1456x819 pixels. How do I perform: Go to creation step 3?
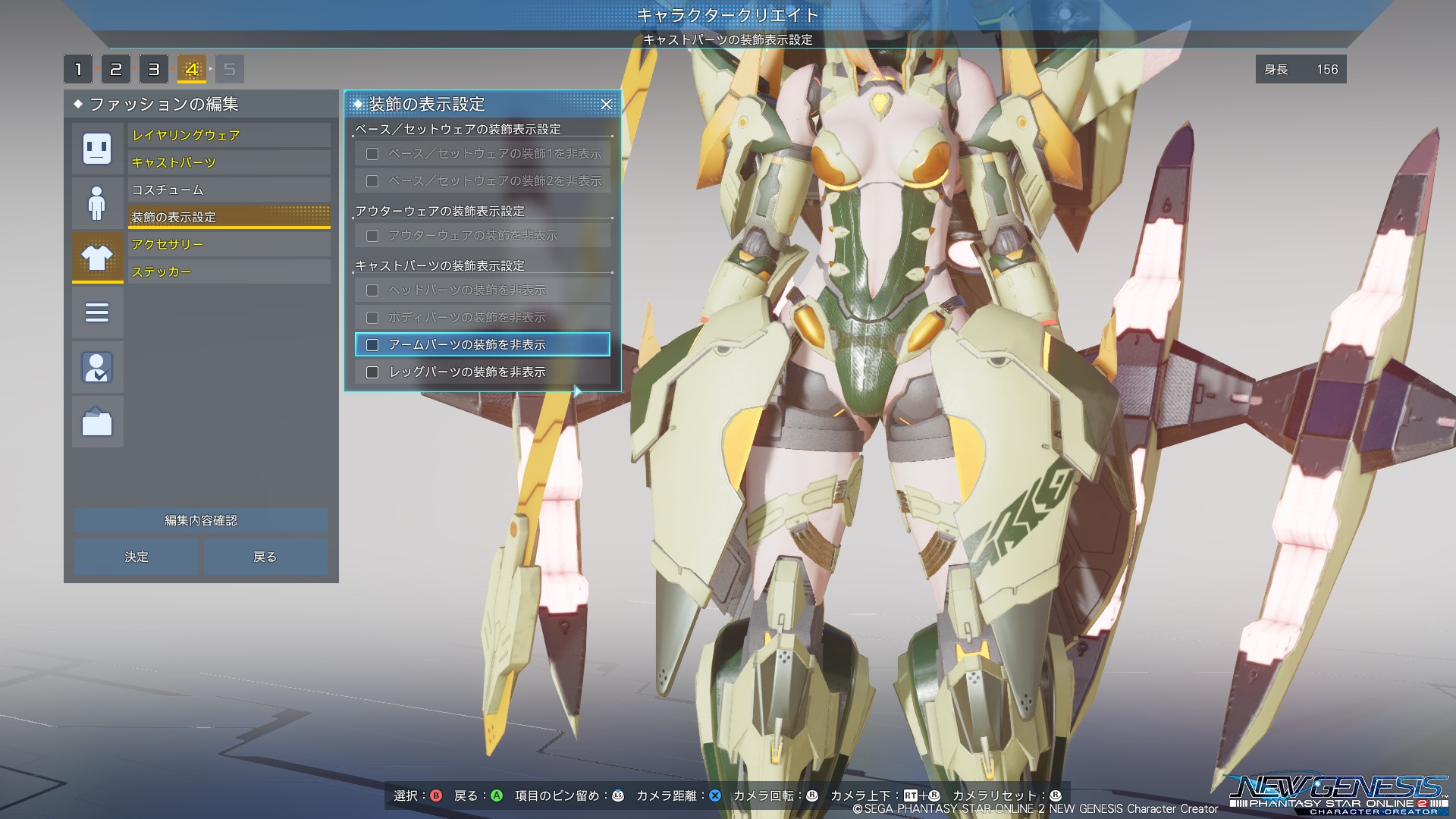click(154, 69)
